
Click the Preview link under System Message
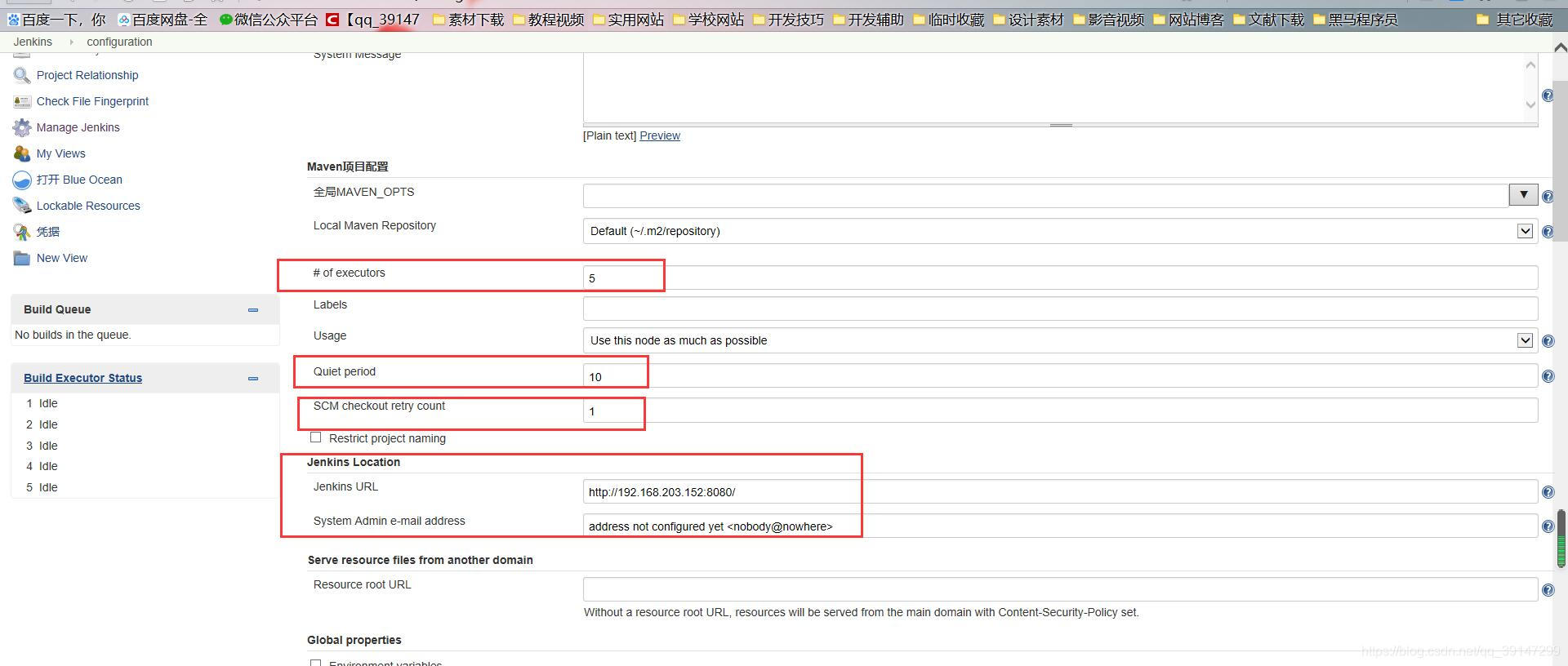coord(660,135)
